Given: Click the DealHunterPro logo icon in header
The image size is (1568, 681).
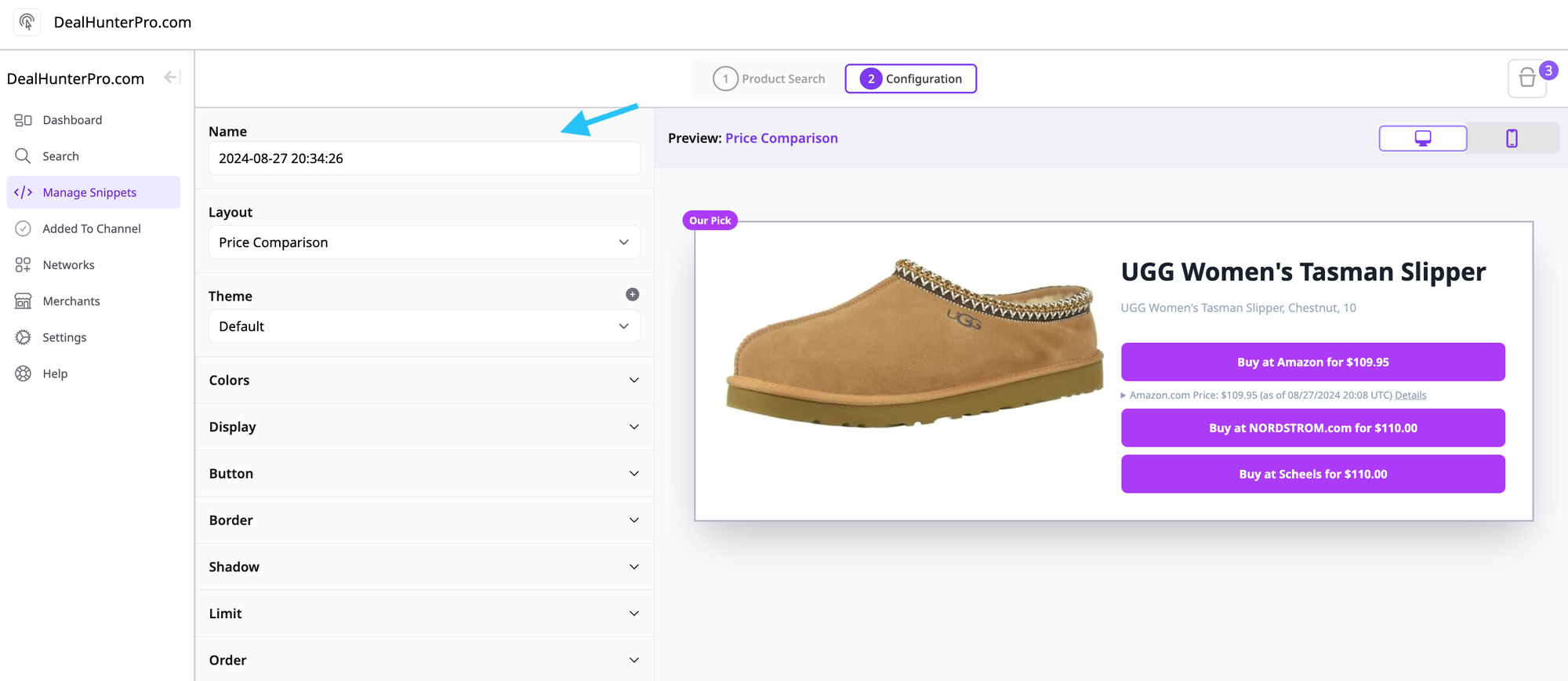Looking at the screenshot, I should point(27,22).
